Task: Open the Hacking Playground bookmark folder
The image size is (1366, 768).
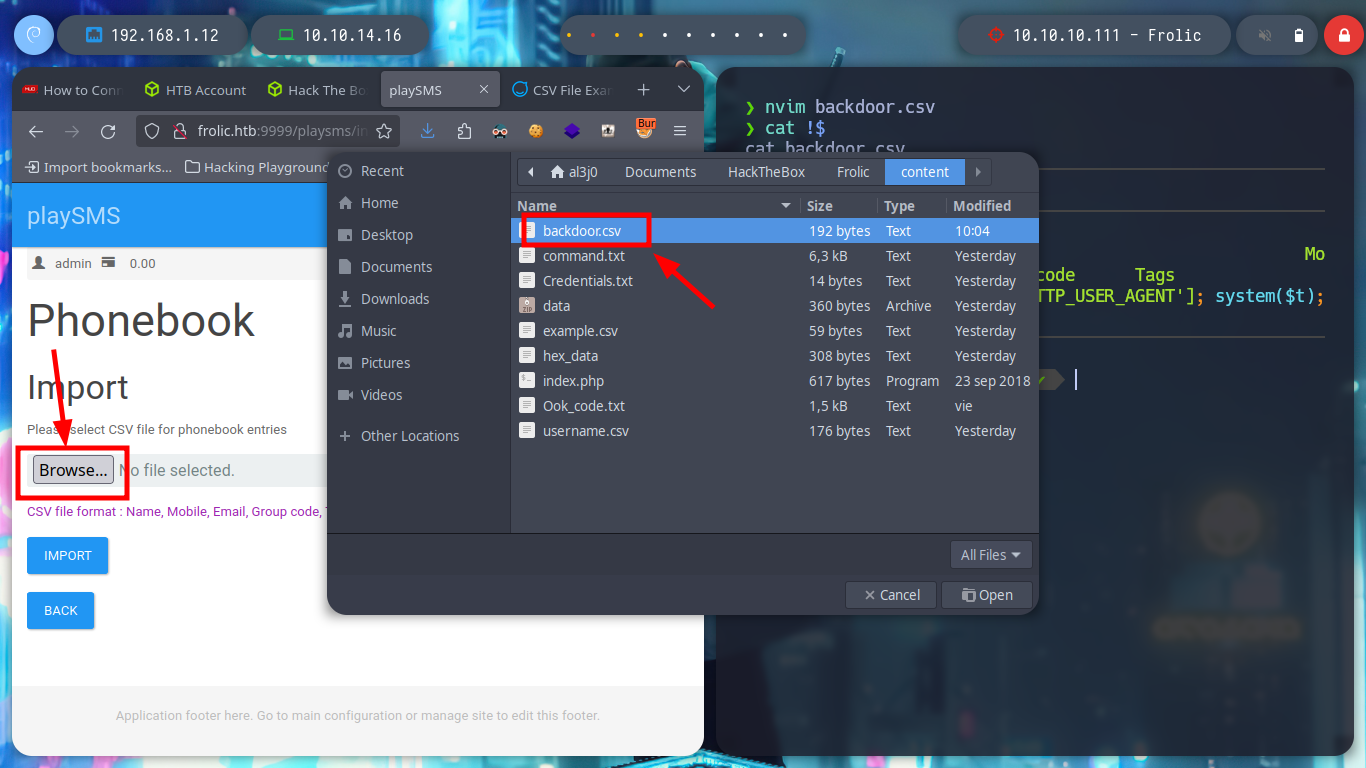Action: [x=258, y=167]
